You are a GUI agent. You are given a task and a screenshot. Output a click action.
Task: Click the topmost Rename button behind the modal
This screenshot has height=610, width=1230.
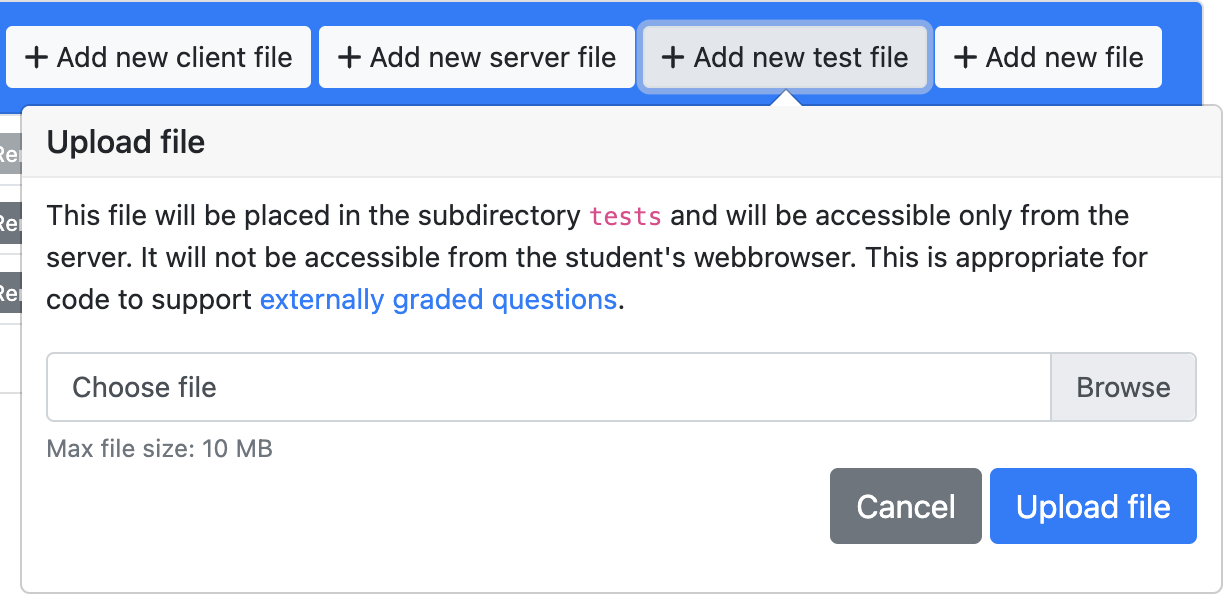coord(11,154)
